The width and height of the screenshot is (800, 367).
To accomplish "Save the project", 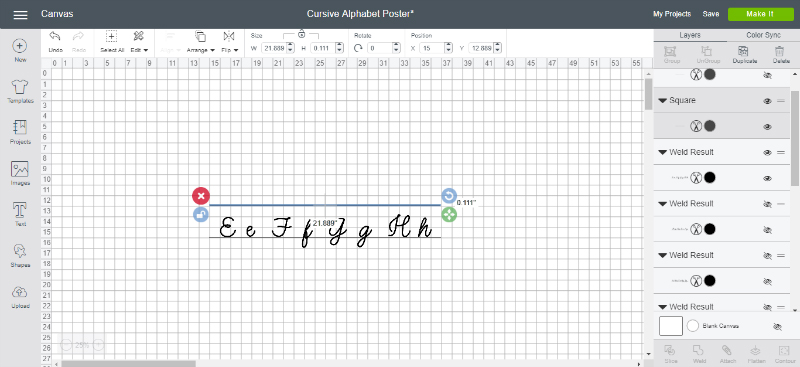I will (x=711, y=14).
